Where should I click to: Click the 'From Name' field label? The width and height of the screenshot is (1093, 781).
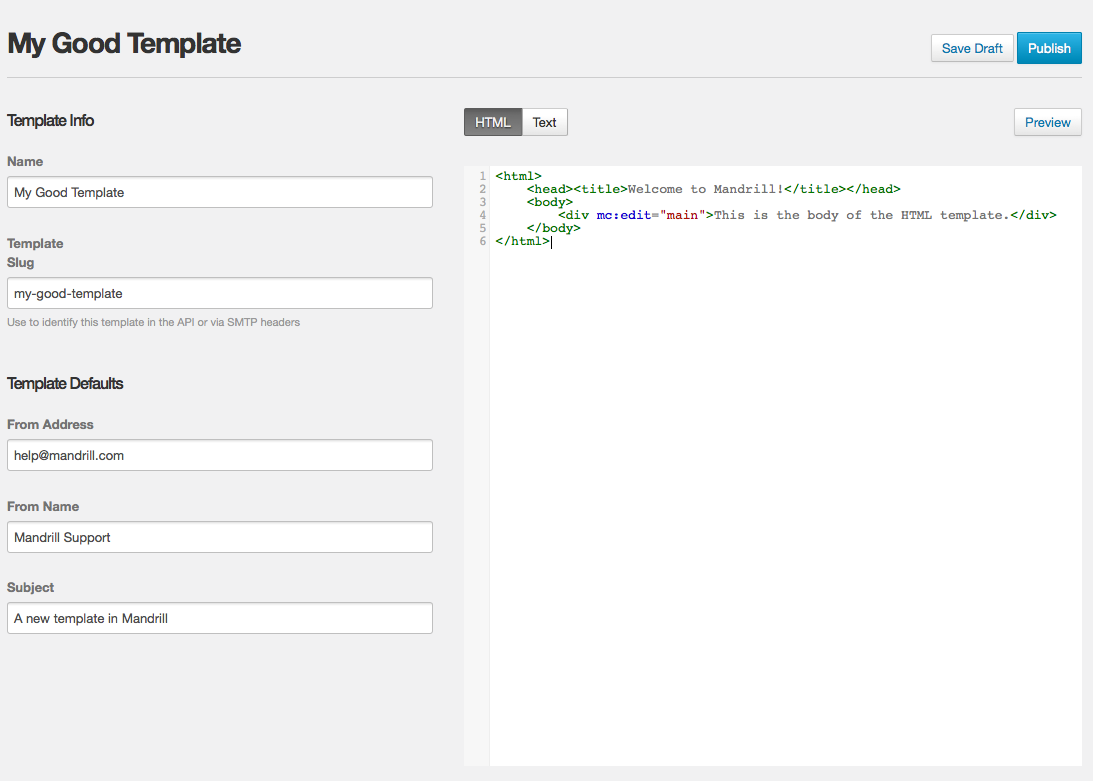pyautogui.click(x=43, y=506)
